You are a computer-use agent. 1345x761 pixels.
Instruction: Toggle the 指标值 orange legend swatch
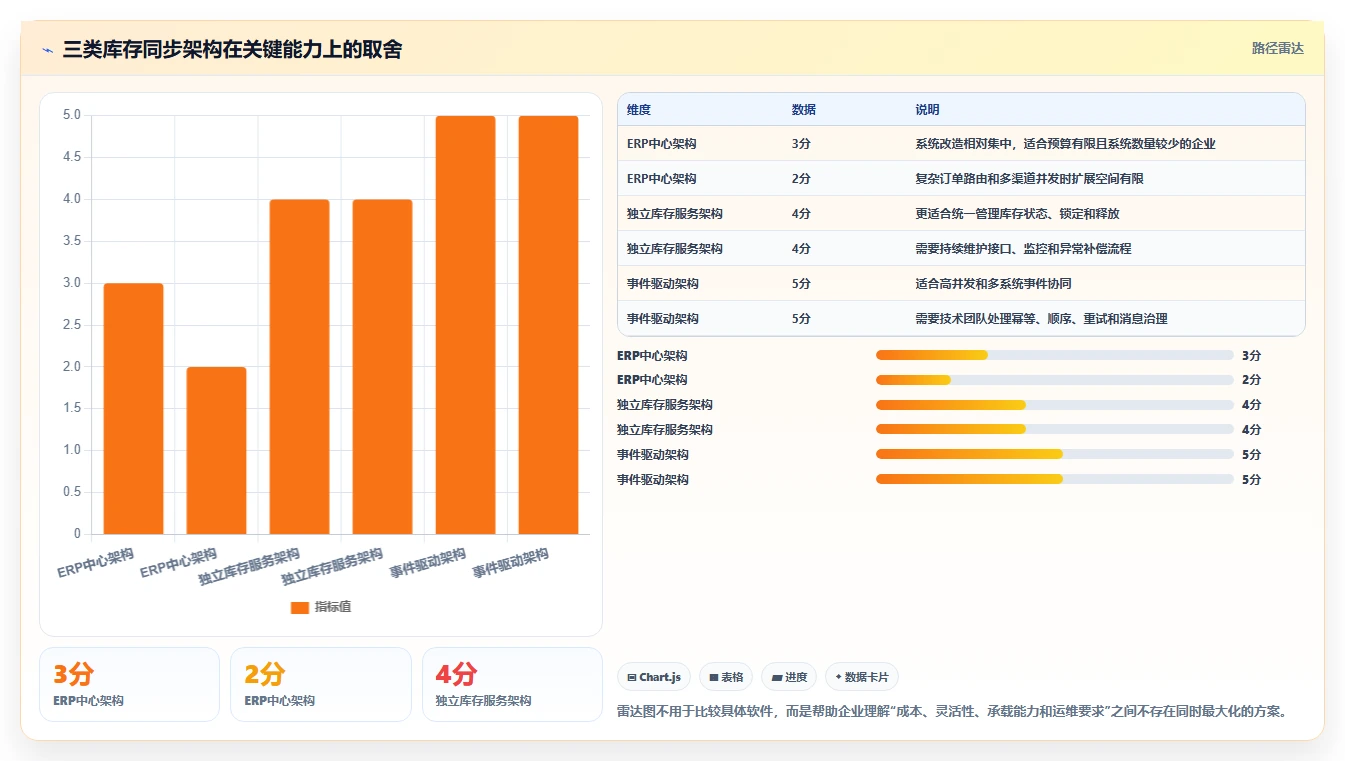pyautogui.click(x=300, y=607)
